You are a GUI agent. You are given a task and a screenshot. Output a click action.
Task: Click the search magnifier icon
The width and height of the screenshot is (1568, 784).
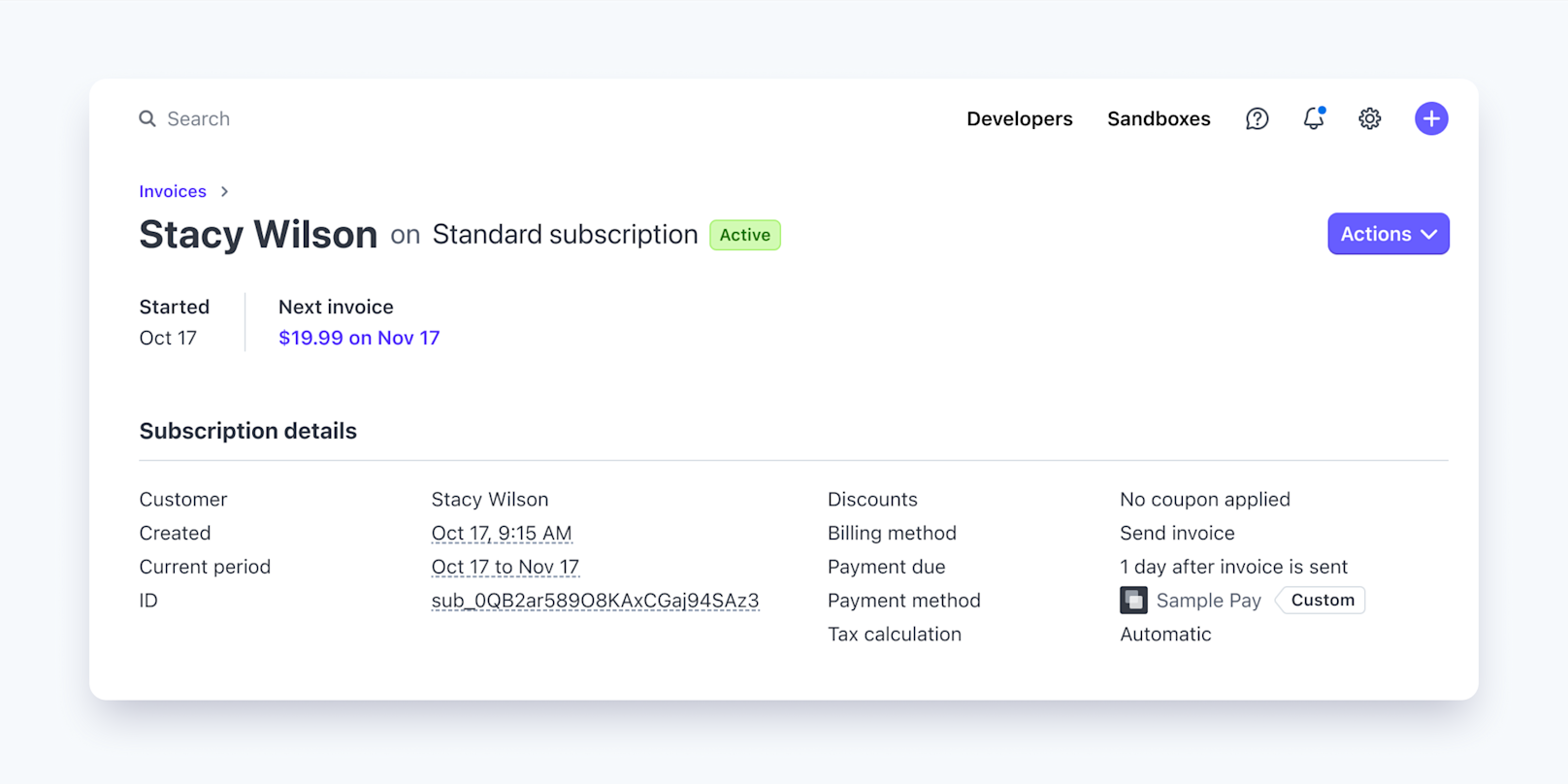tap(147, 118)
